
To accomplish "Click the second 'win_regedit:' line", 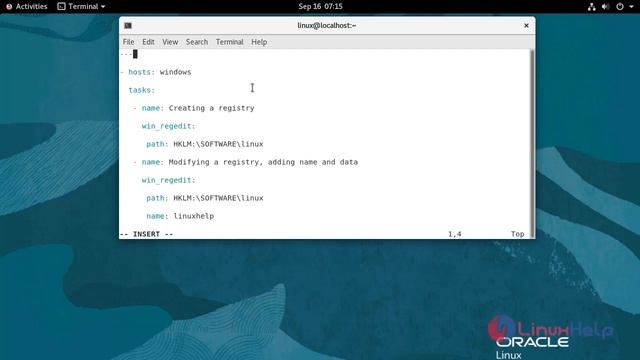I will pyautogui.click(x=169, y=180).
